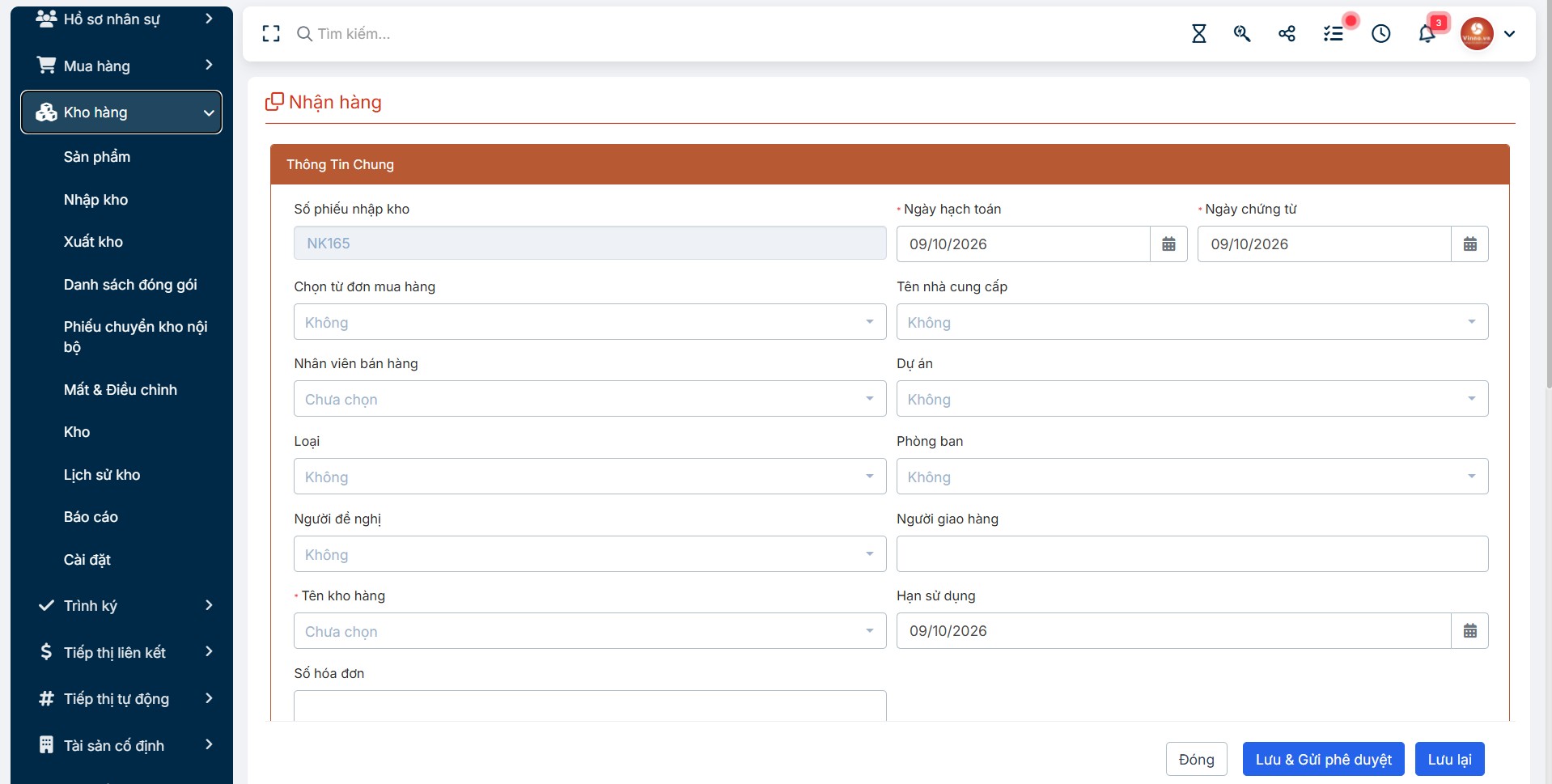
Task: Open calendar picker for Ngày hạch toán
Action: pos(1168,244)
